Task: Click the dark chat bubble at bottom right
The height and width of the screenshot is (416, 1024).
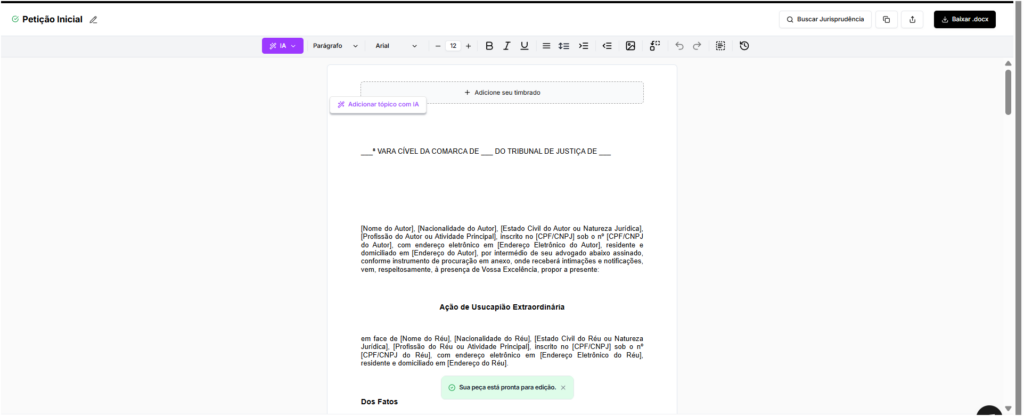Action: pos(989,411)
